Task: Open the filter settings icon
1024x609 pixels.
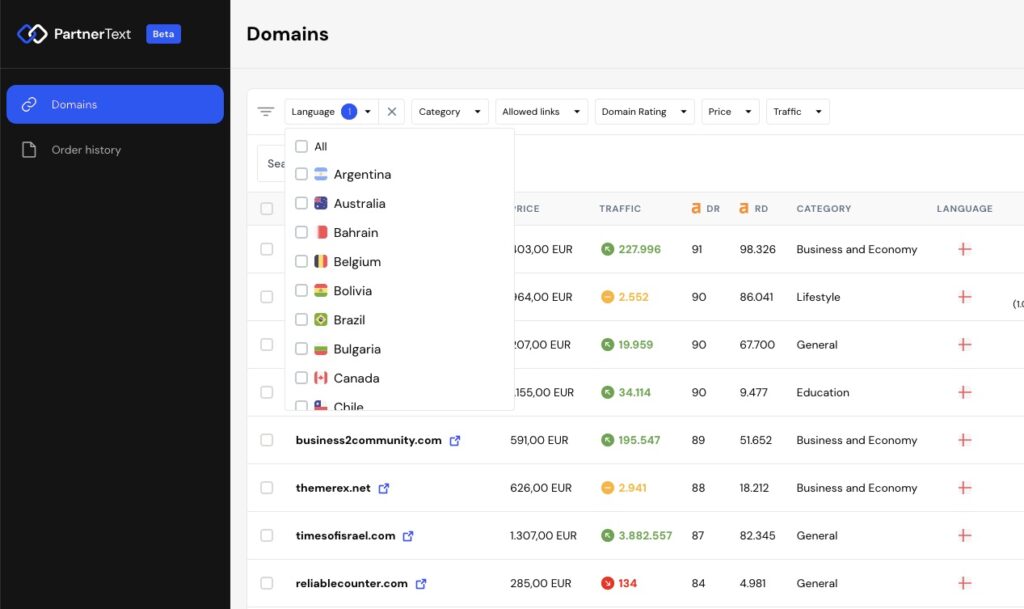Action: [266, 112]
